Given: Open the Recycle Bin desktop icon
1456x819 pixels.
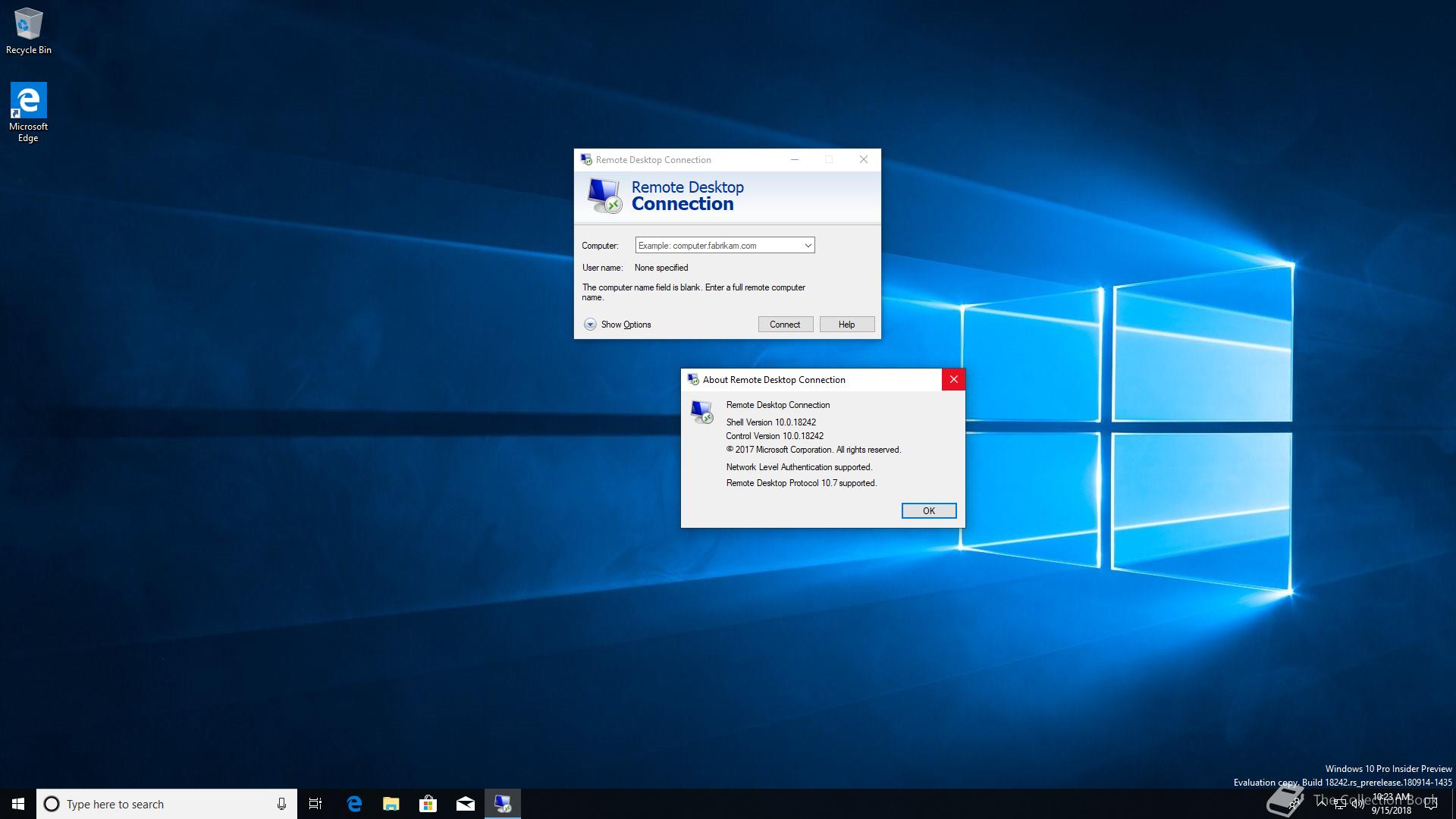Looking at the screenshot, I should coord(28,30).
